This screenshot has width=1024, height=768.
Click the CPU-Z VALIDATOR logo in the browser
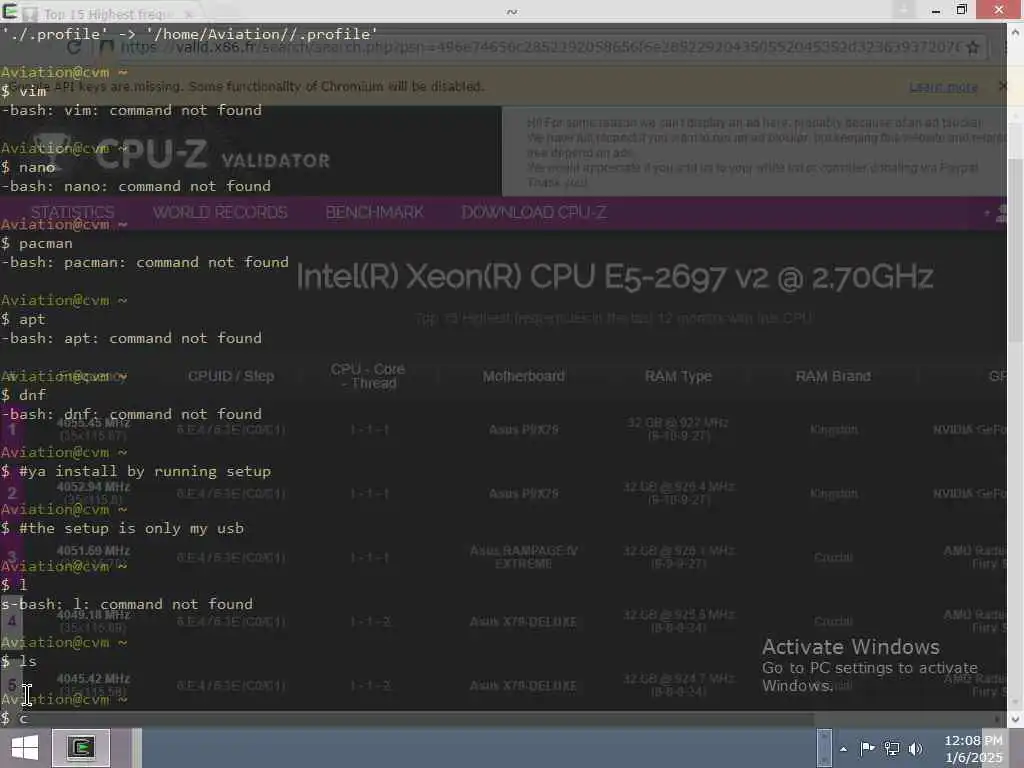tap(183, 155)
